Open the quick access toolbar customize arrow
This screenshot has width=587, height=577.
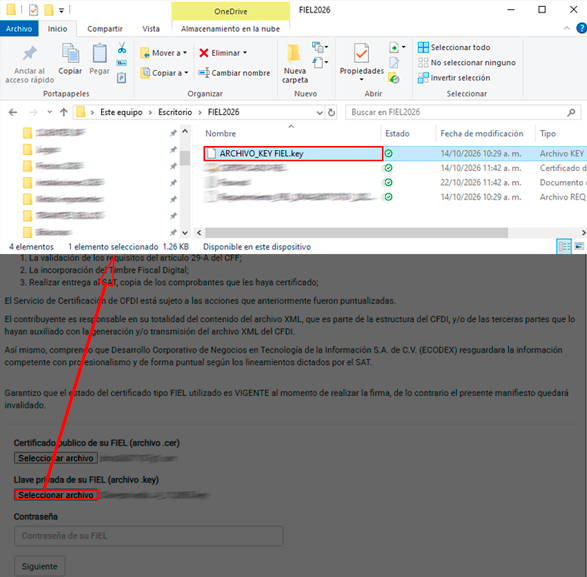(61, 10)
